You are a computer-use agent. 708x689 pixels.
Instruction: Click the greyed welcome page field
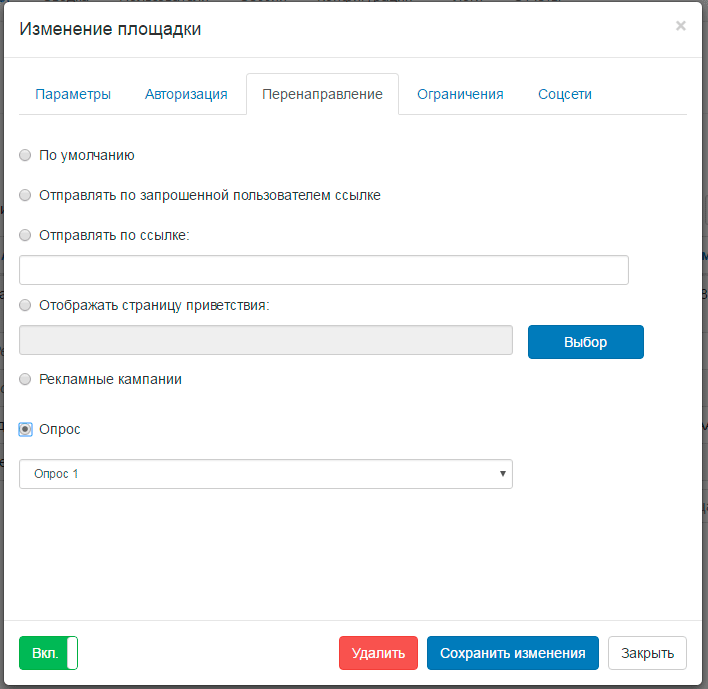pyautogui.click(x=266, y=341)
